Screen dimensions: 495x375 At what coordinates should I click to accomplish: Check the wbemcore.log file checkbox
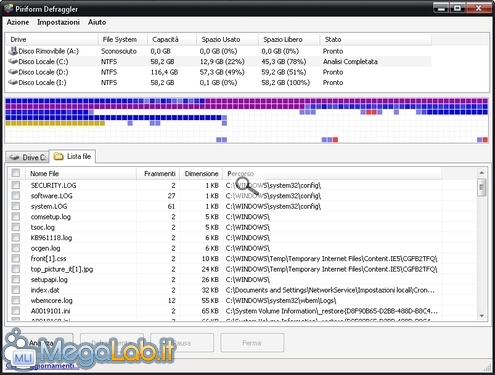16,300
